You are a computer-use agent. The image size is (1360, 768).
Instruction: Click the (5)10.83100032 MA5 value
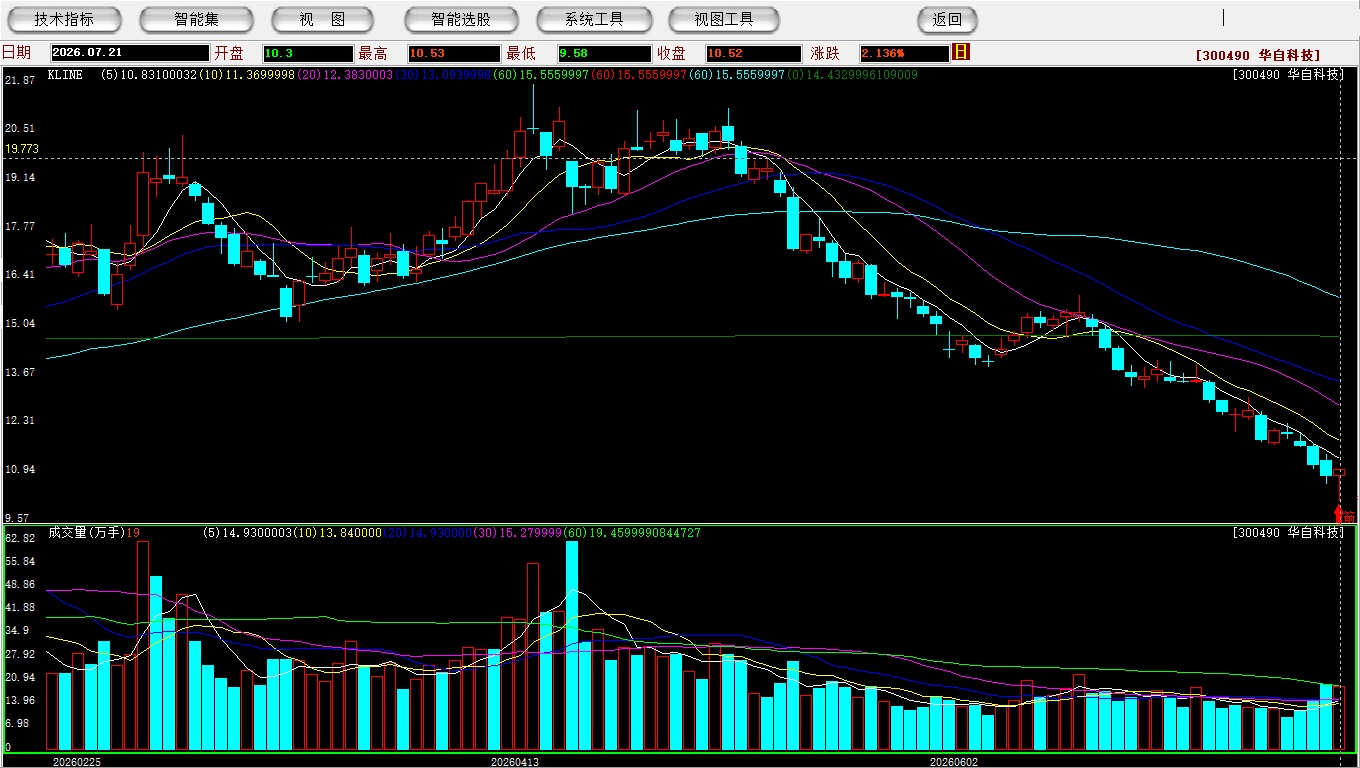click(x=149, y=75)
